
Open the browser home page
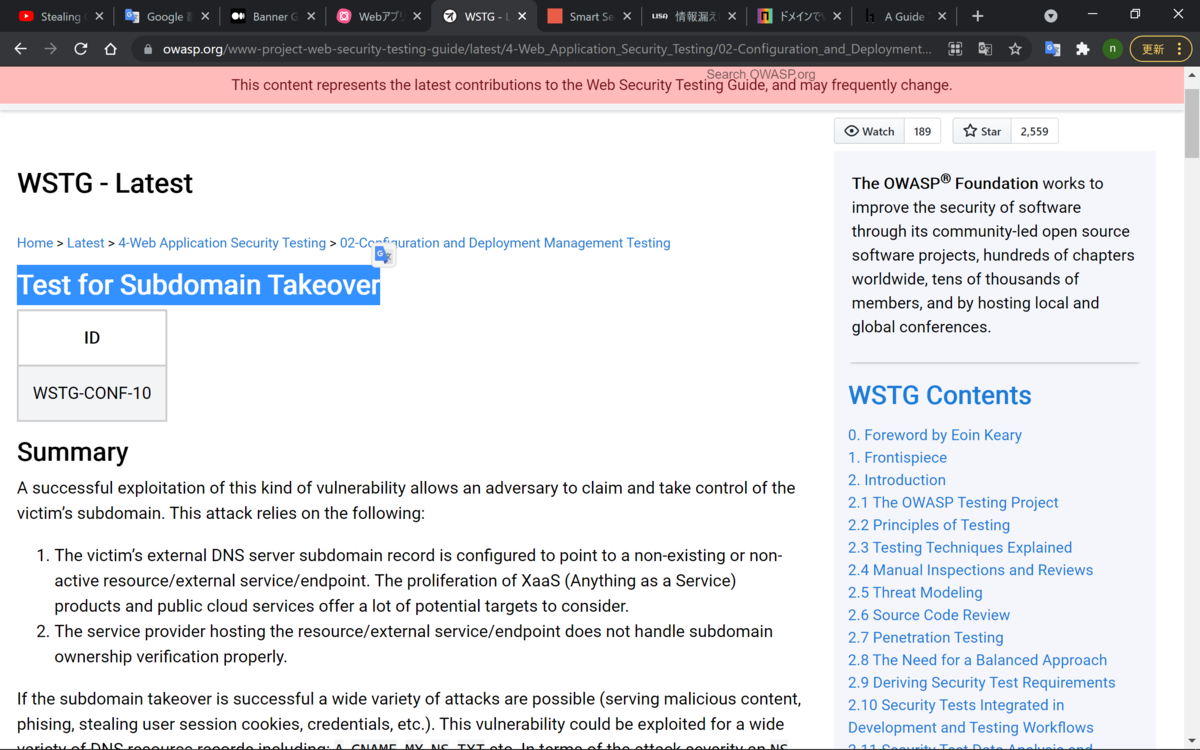(111, 49)
